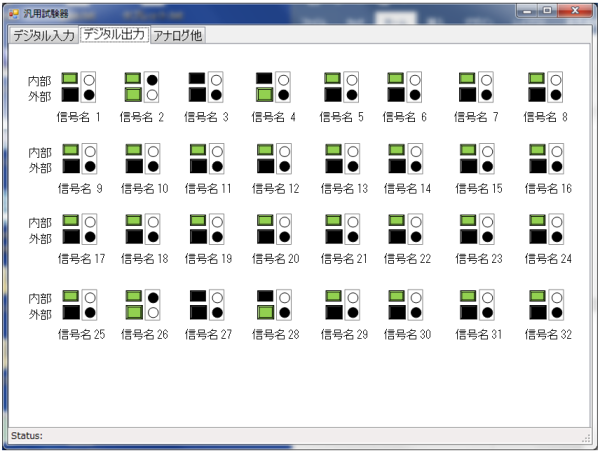Select the デジタル出力 tab
Viewport: 600px width, 453px height.
pos(114,35)
